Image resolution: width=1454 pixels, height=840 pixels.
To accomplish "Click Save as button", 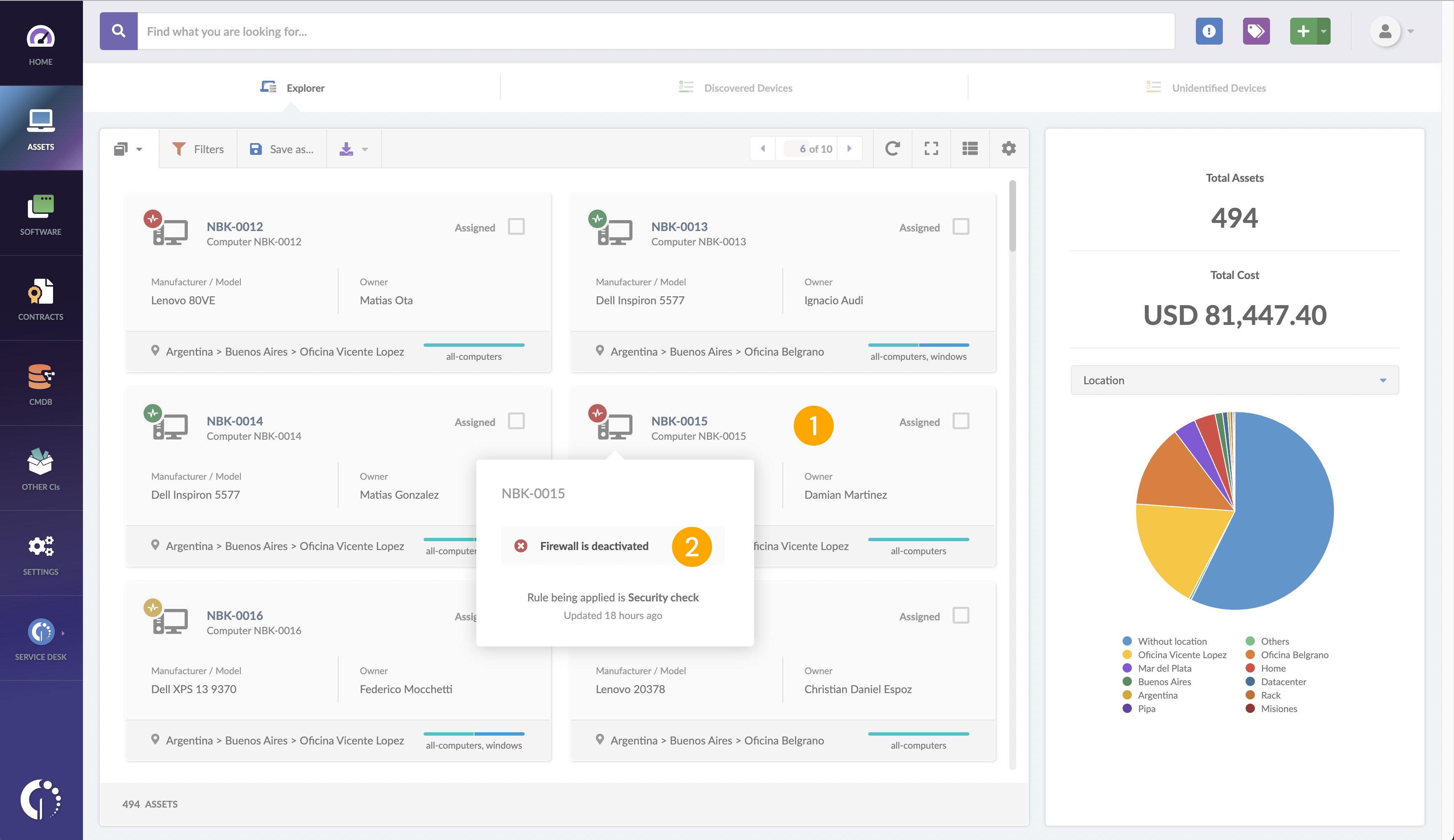I will coord(282,149).
